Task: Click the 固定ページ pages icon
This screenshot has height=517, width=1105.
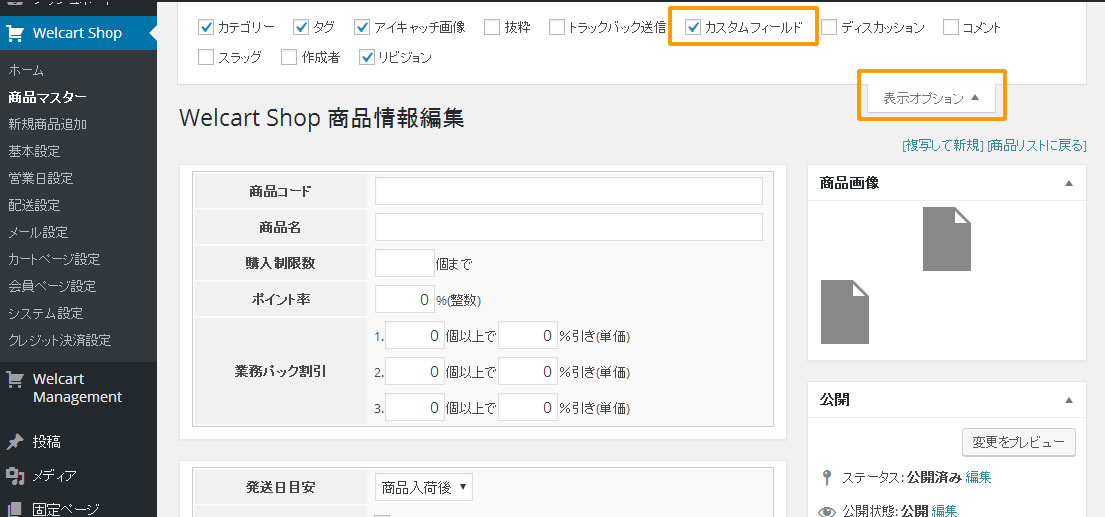Action: (15, 509)
